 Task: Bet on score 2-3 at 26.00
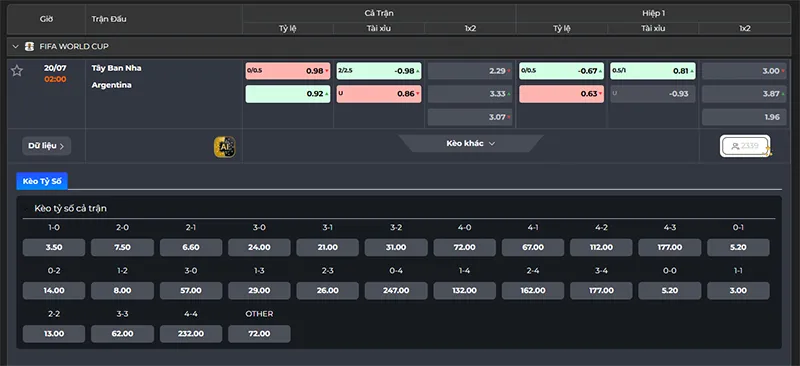[328, 290]
